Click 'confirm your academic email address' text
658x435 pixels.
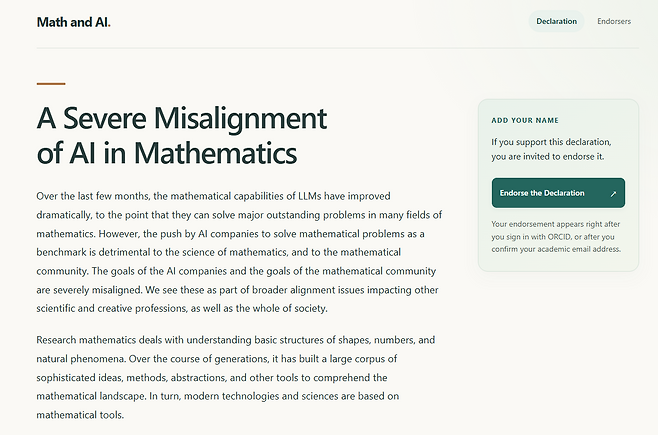556,249
